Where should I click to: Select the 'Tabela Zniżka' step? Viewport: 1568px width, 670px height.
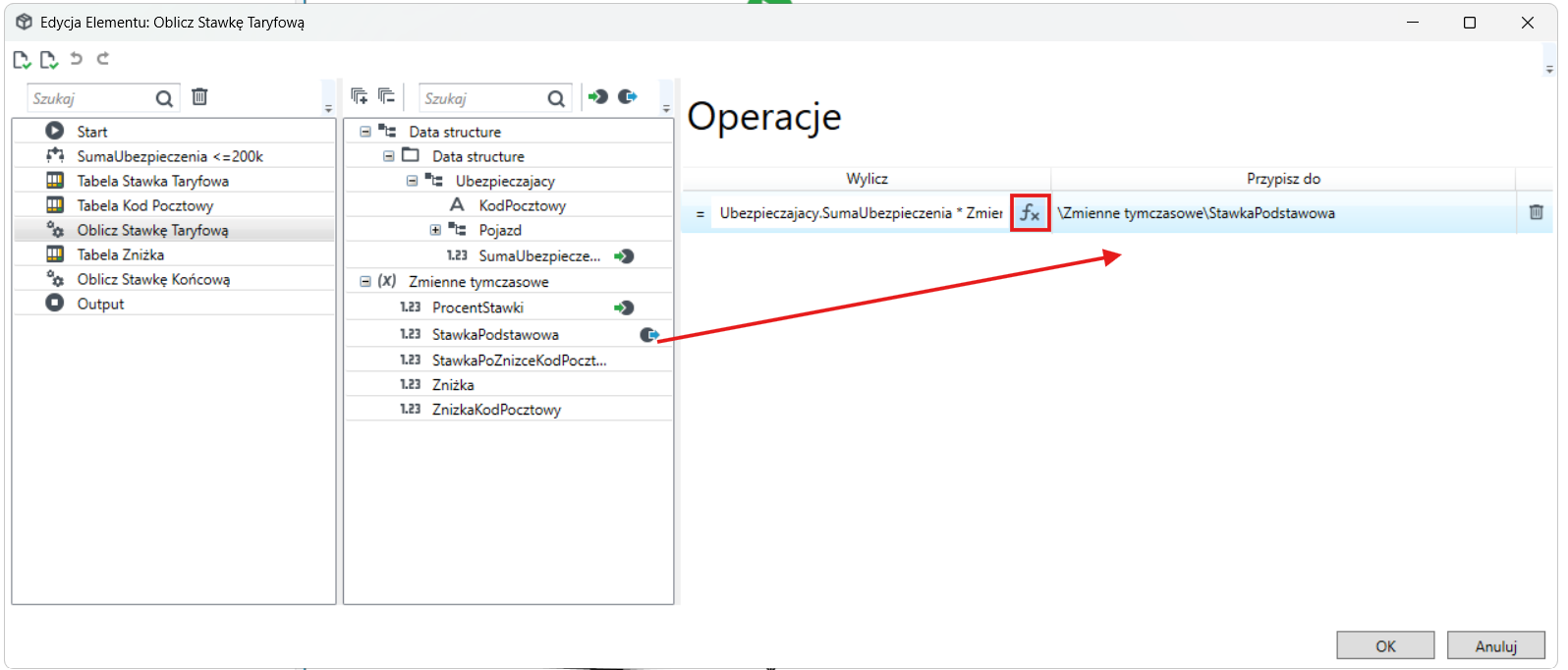click(x=174, y=254)
